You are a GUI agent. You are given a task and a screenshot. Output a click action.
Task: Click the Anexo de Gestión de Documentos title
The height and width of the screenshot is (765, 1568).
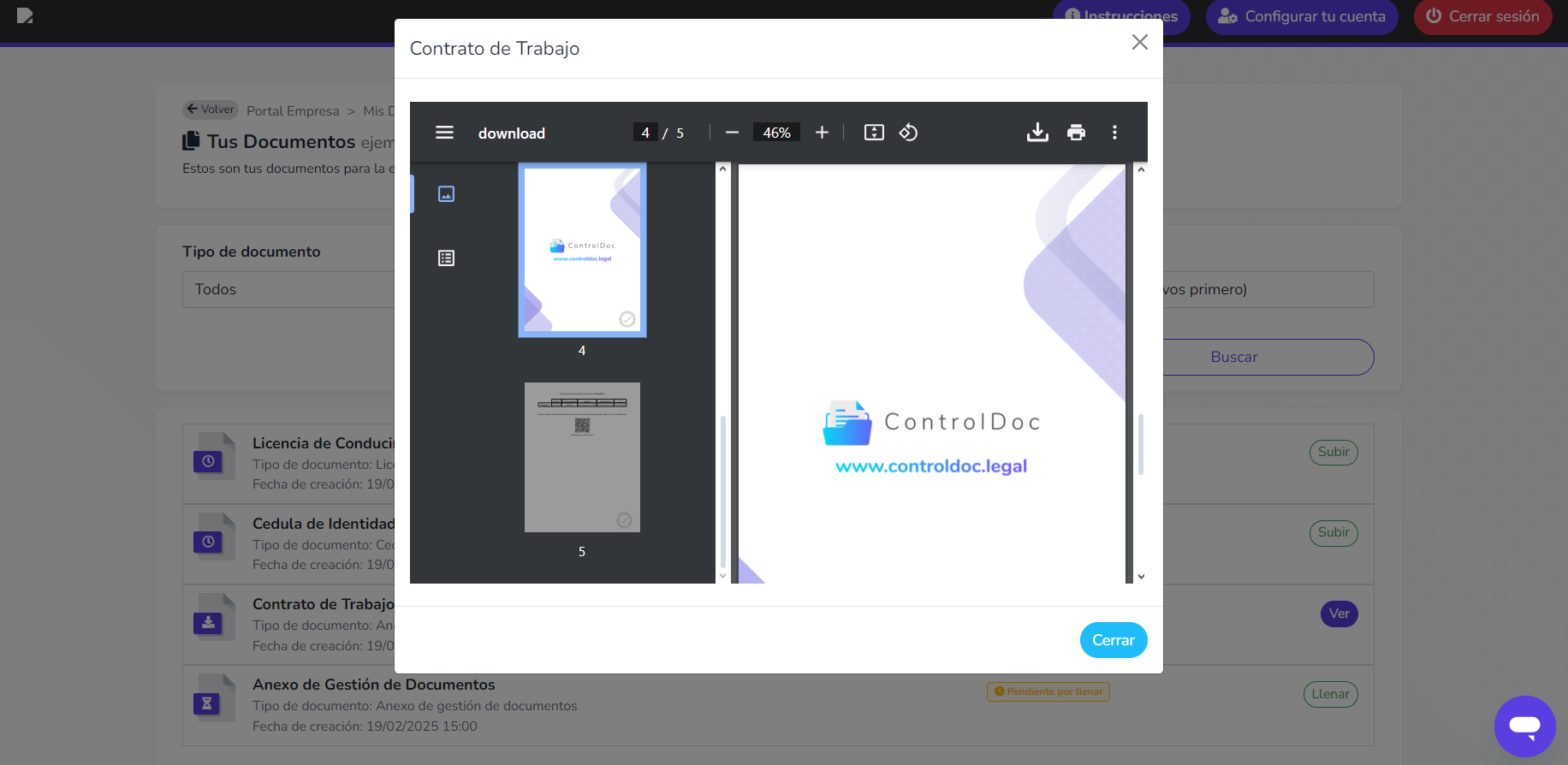click(x=374, y=685)
